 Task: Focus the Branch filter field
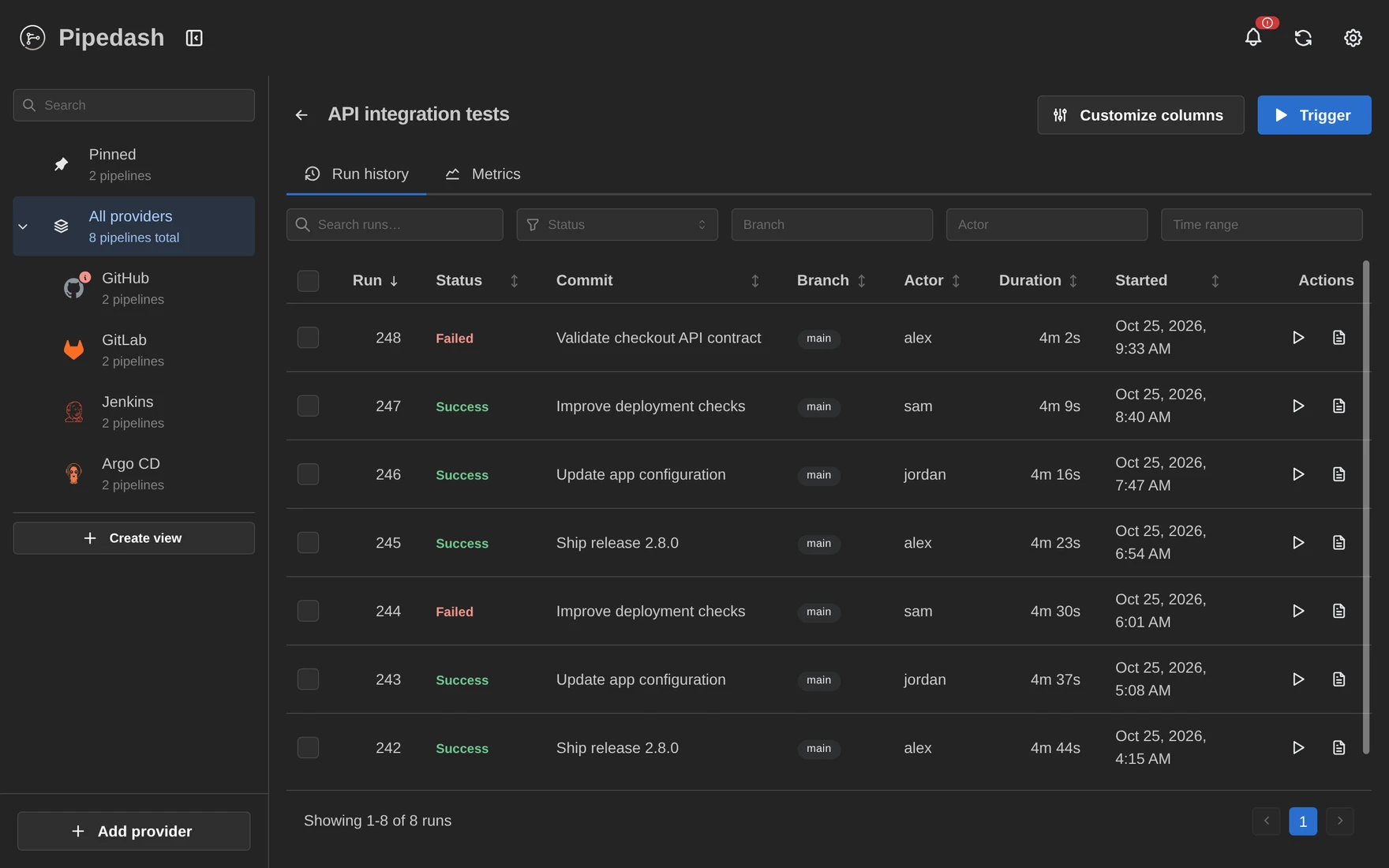pyautogui.click(x=832, y=225)
